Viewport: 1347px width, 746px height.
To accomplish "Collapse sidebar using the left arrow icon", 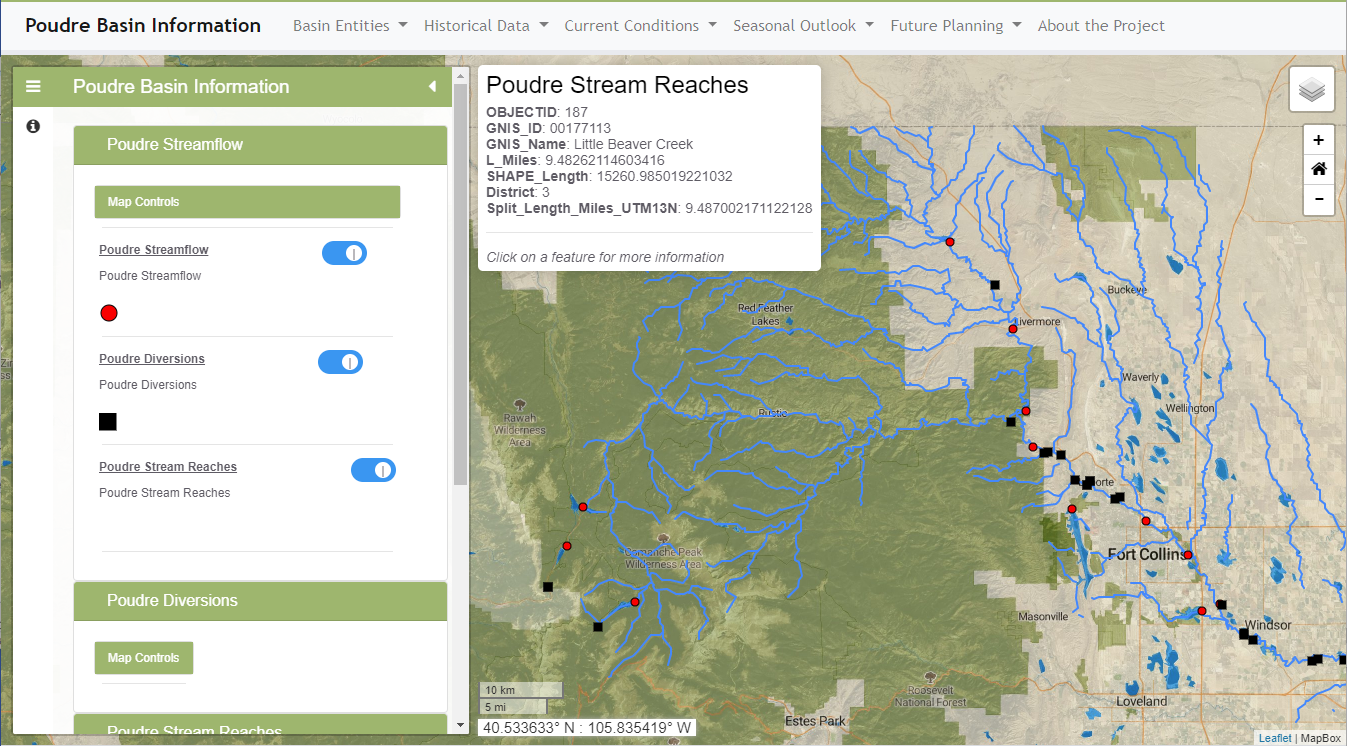I will (432, 87).
